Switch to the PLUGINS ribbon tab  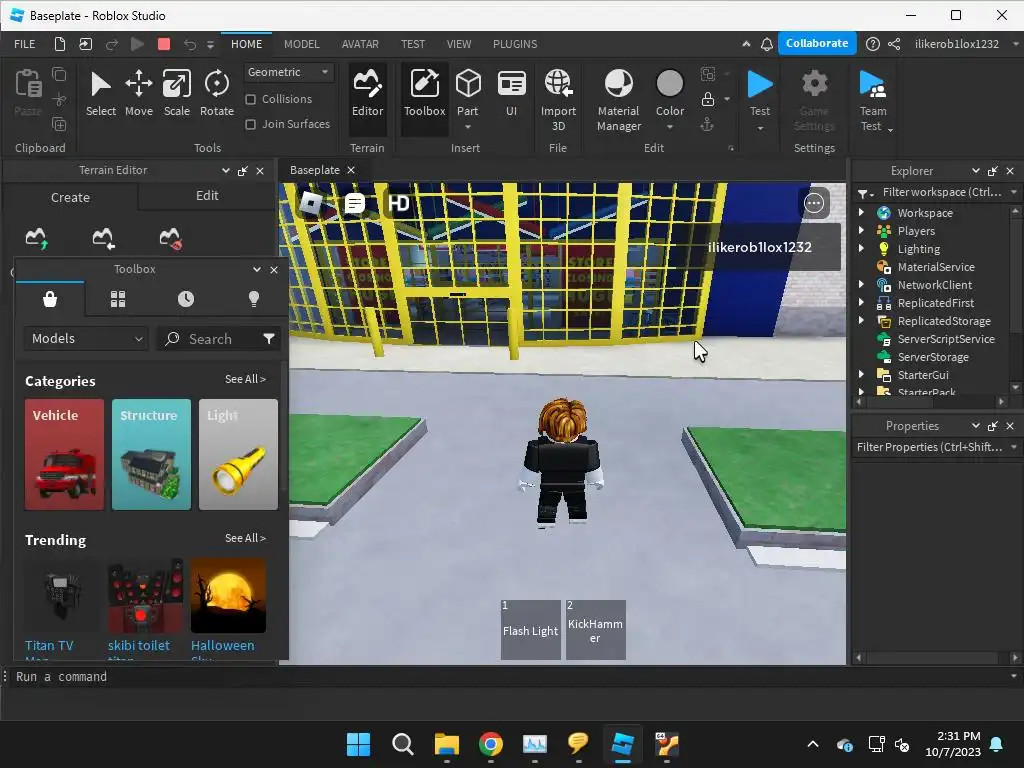pos(515,44)
